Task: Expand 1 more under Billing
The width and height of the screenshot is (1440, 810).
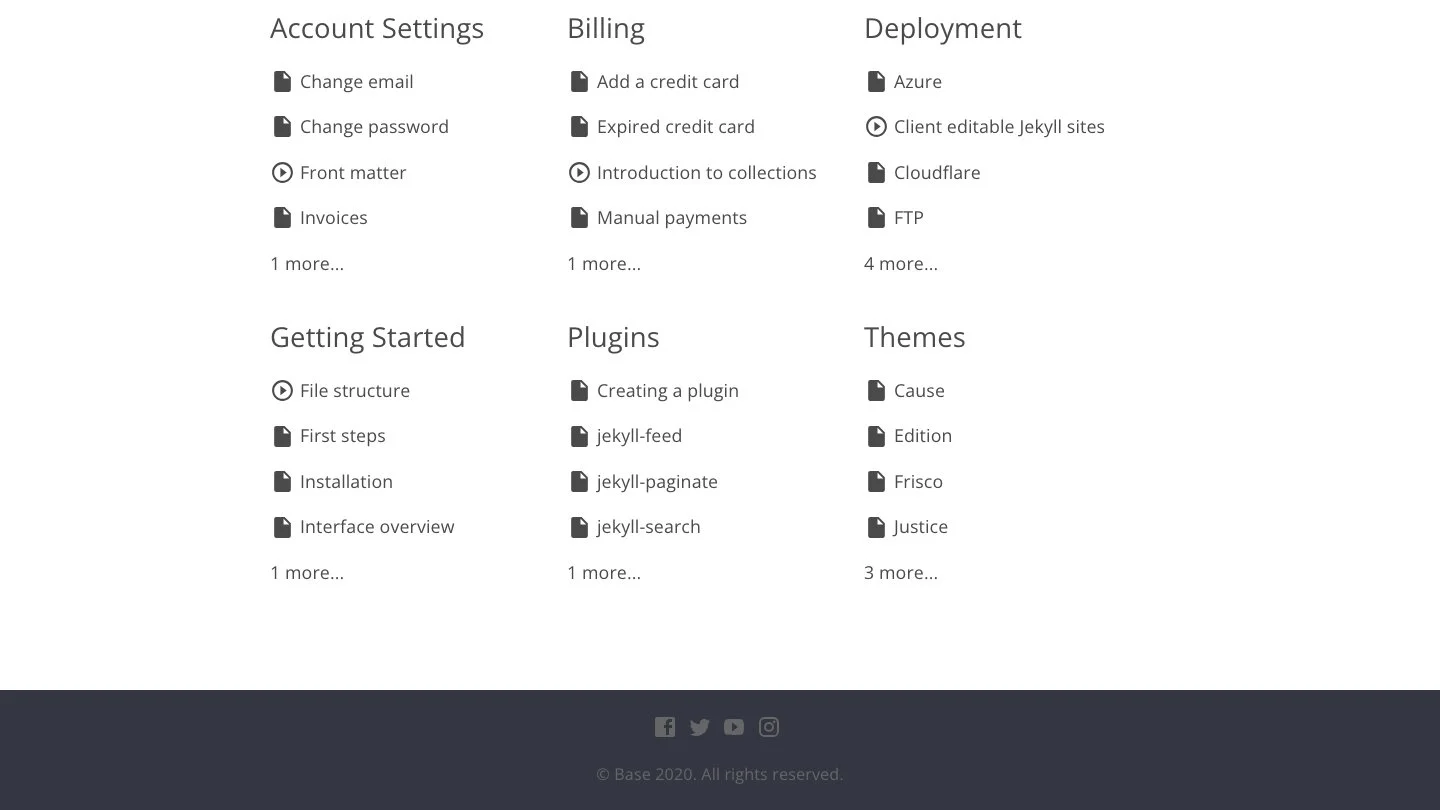Action: pyautogui.click(x=604, y=264)
